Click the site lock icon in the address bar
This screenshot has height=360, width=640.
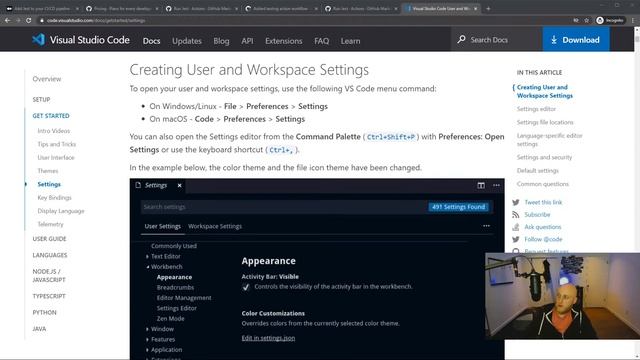41,20
